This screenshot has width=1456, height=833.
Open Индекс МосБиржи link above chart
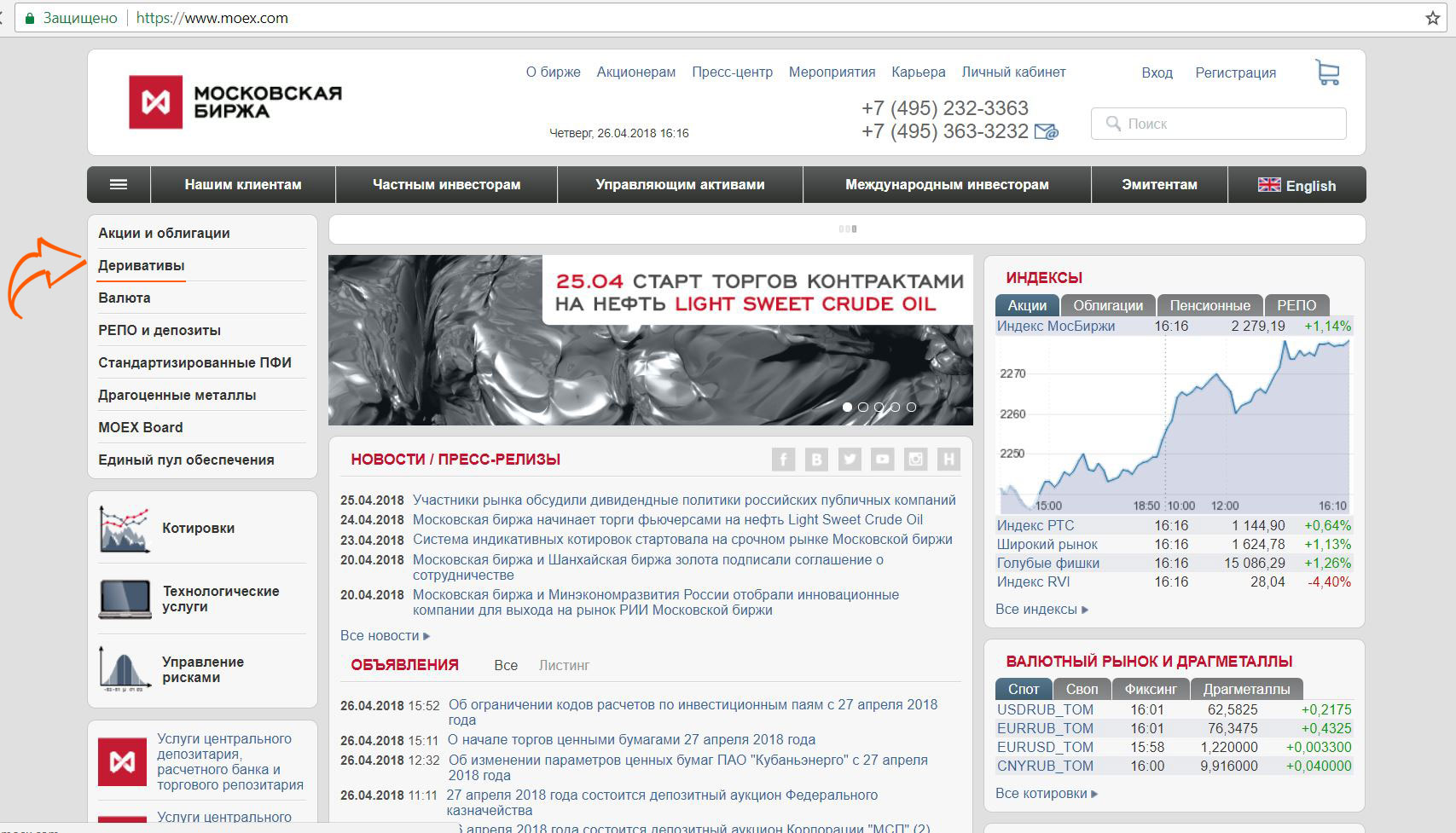[1055, 326]
